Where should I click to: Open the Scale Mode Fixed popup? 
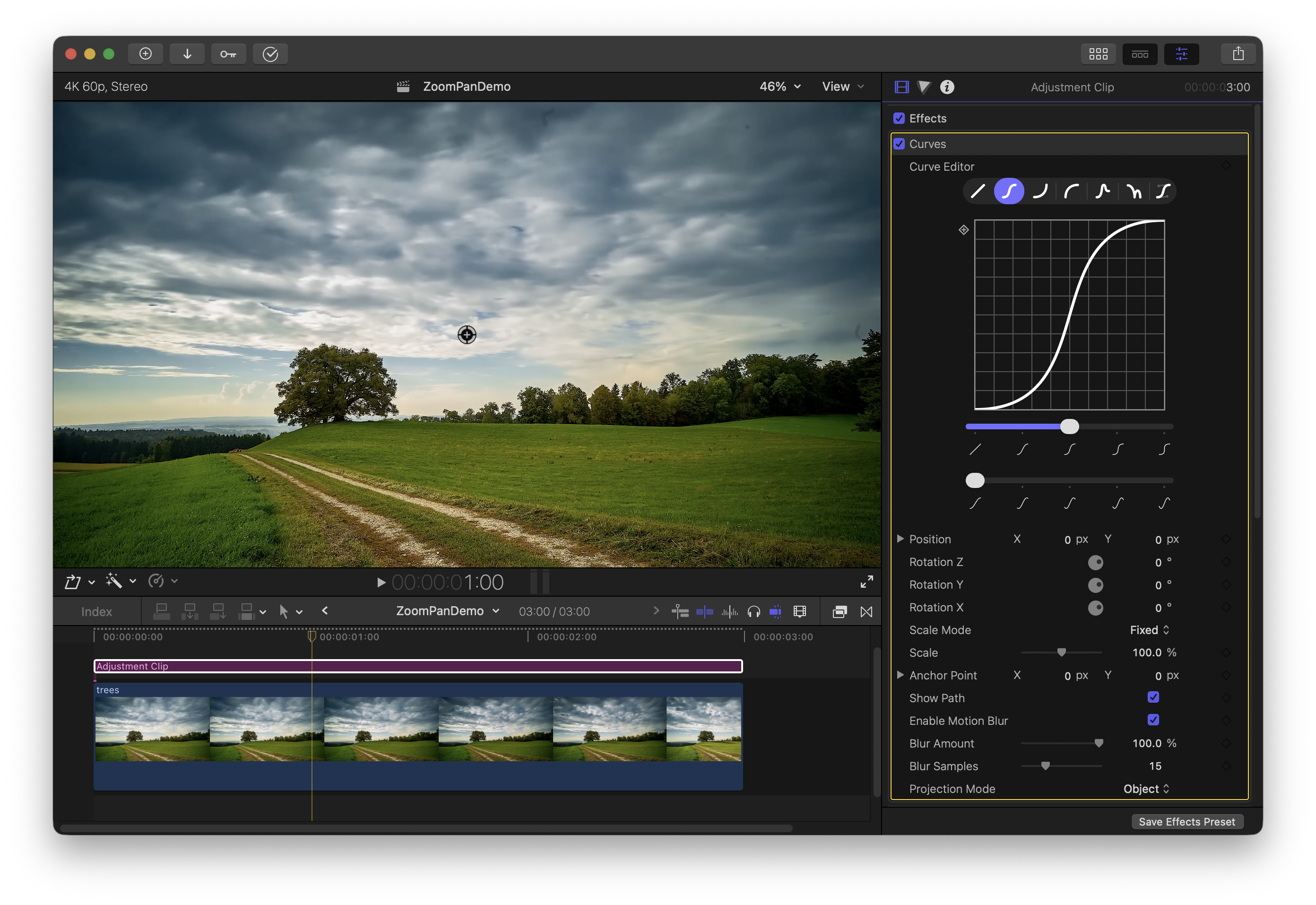click(1149, 630)
